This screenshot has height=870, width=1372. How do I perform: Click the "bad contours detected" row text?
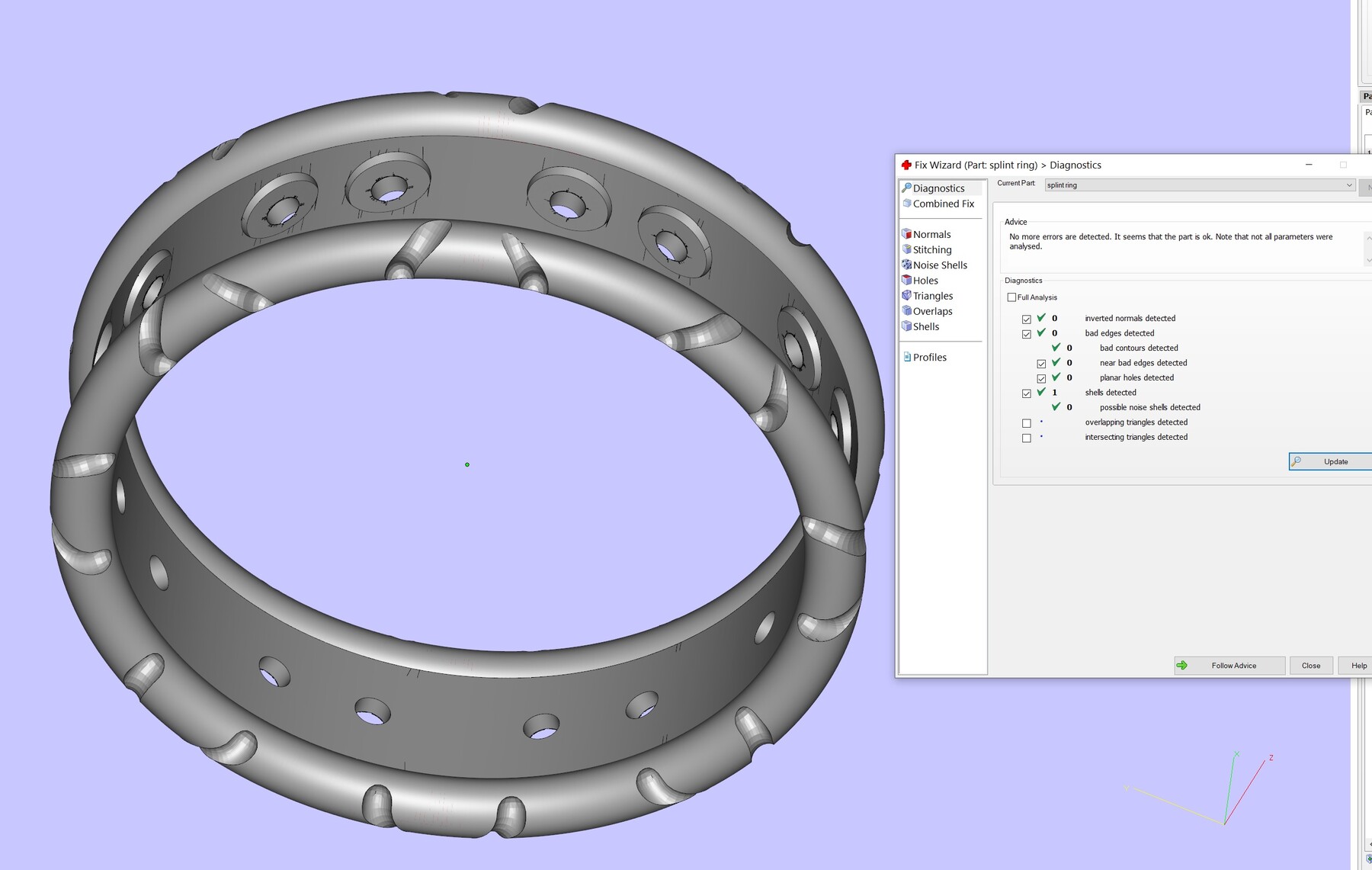(x=1139, y=348)
